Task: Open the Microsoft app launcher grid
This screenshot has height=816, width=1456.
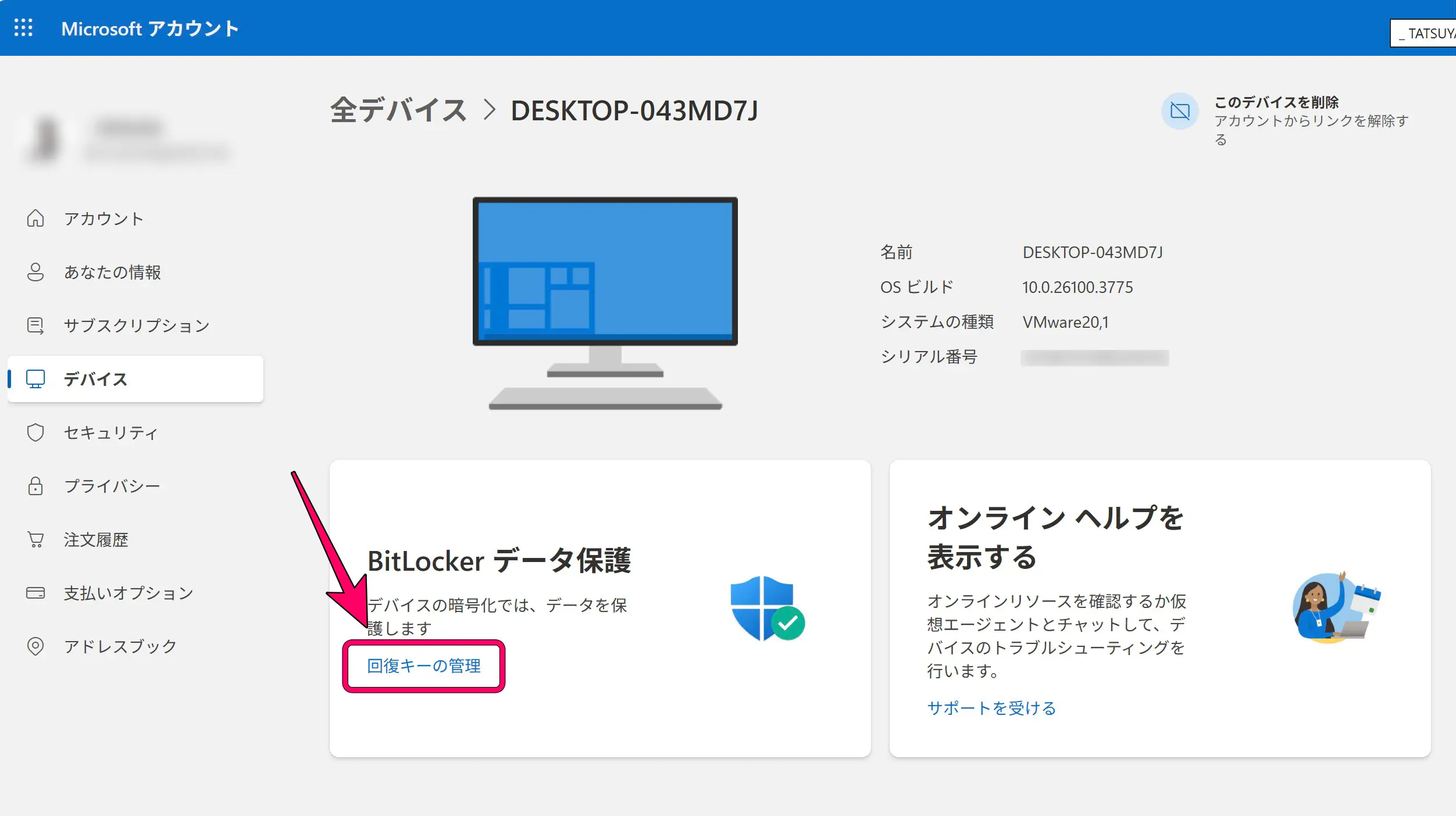Action: coord(23,27)
